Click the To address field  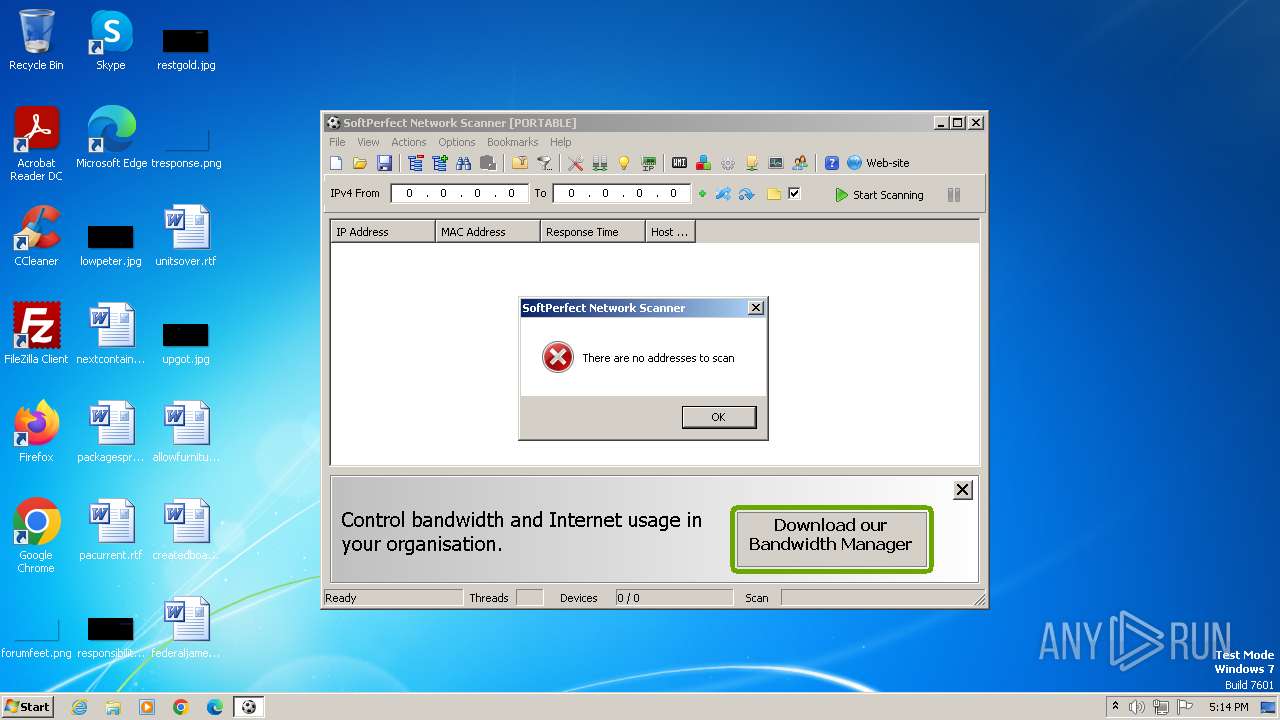(622, 194)
